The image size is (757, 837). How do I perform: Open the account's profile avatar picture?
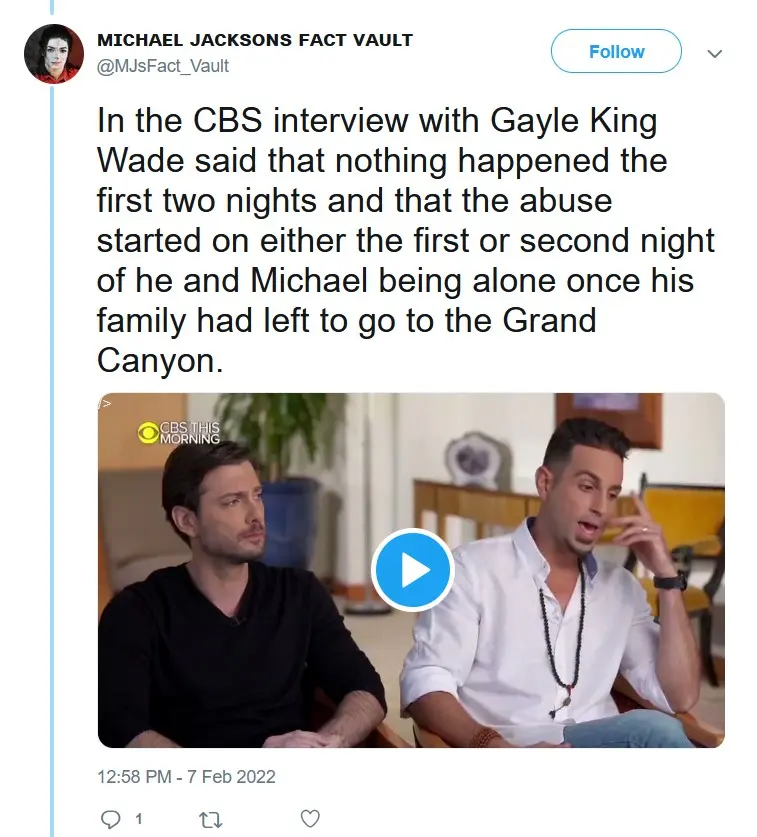53,53
